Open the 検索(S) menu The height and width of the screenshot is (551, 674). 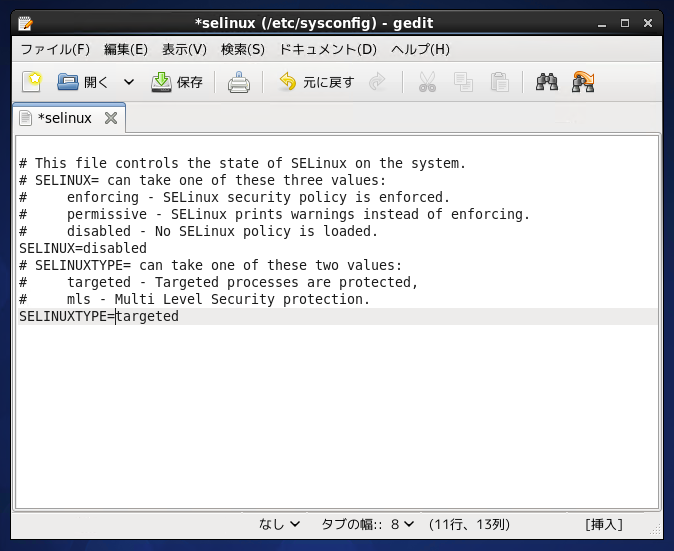tap(242, 49)
